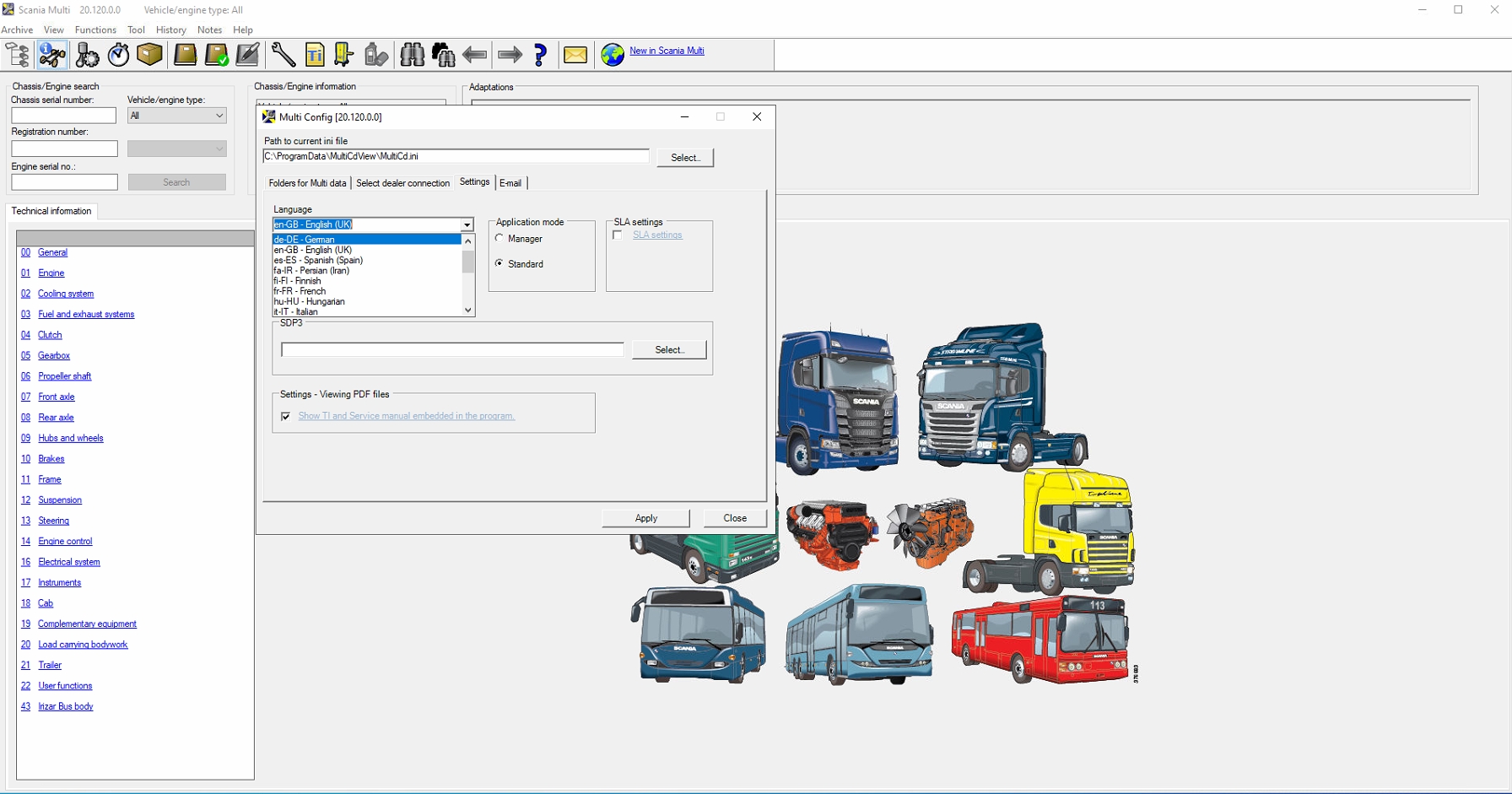Click the stopwatch standard times icon
Screen dimensions: 1512x794
pyautogui.click(x=119, y=55)
